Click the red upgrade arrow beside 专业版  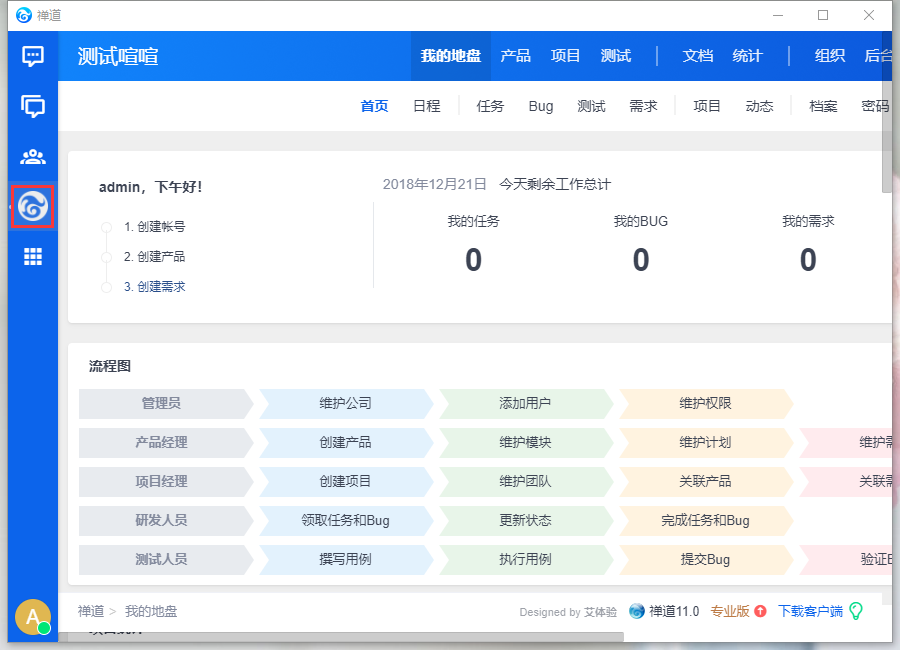(760, 611)
